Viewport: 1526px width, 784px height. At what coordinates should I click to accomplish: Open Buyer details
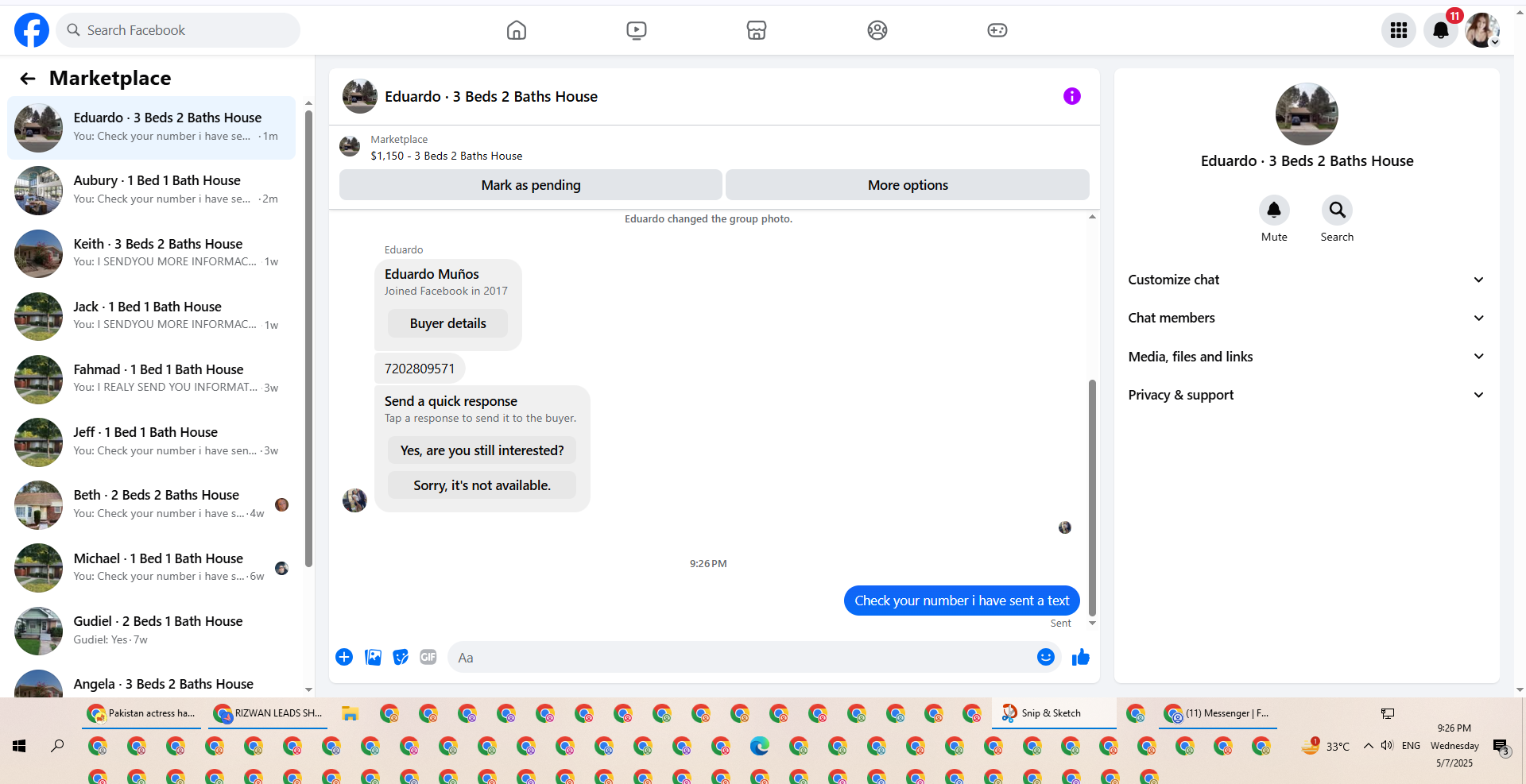tap(447, 323)
